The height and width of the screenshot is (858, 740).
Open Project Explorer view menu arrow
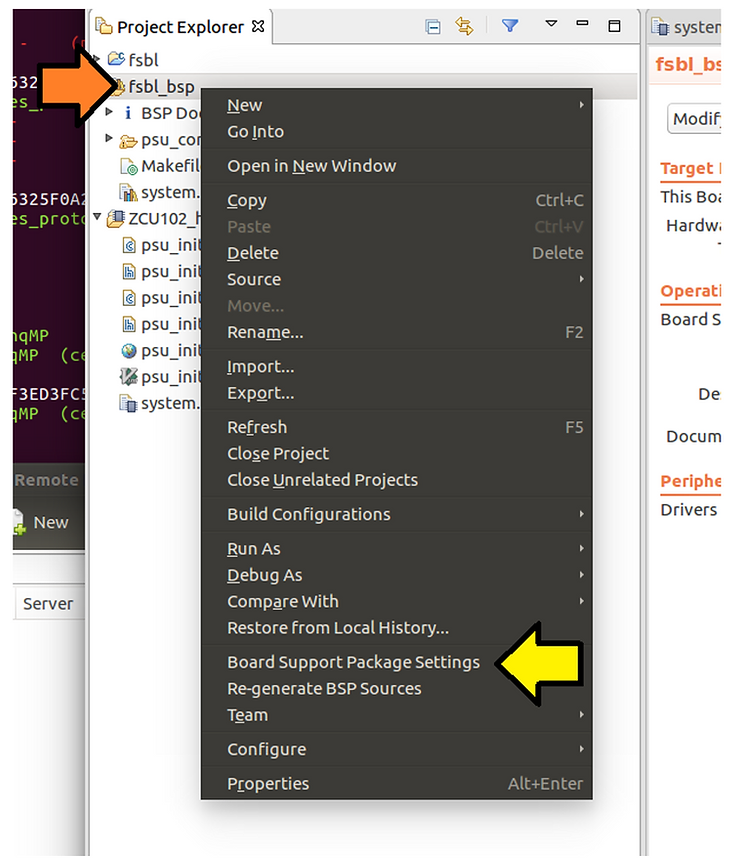click(x=551, y=24)
